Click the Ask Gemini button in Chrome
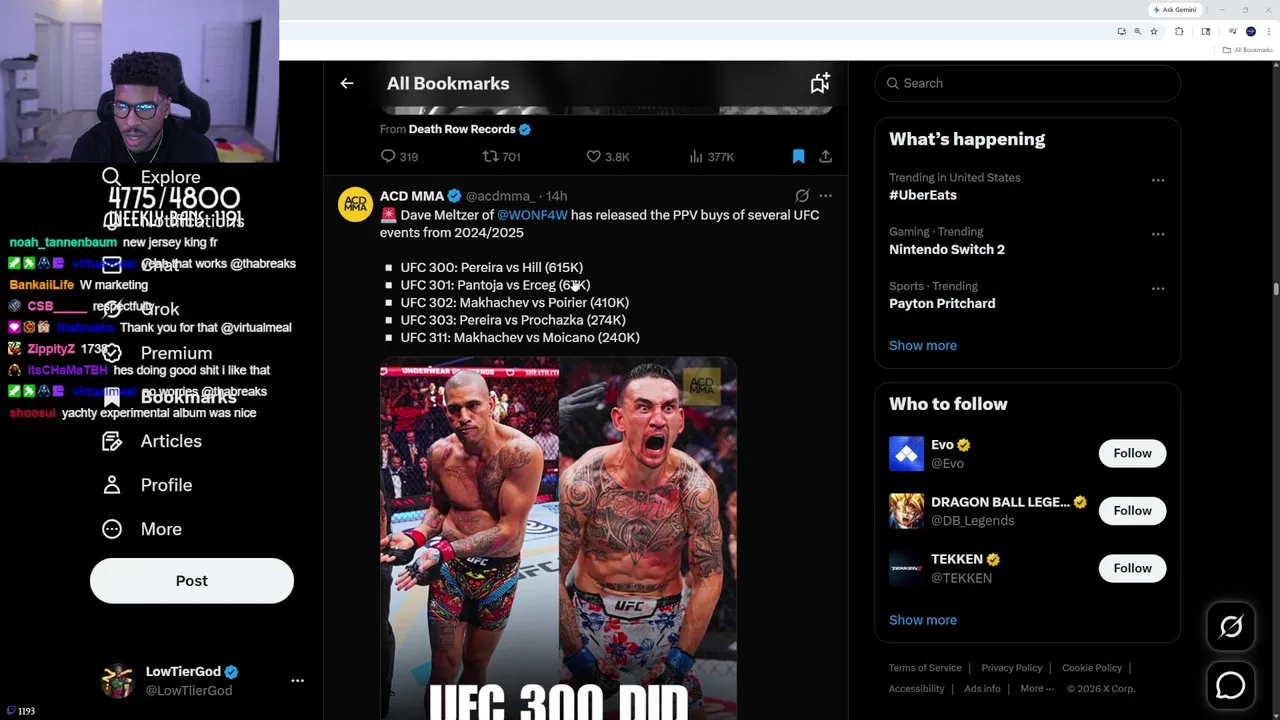Image resolution: width=1280 pixels, height=720 pixels. click(x=1175, y=10)
